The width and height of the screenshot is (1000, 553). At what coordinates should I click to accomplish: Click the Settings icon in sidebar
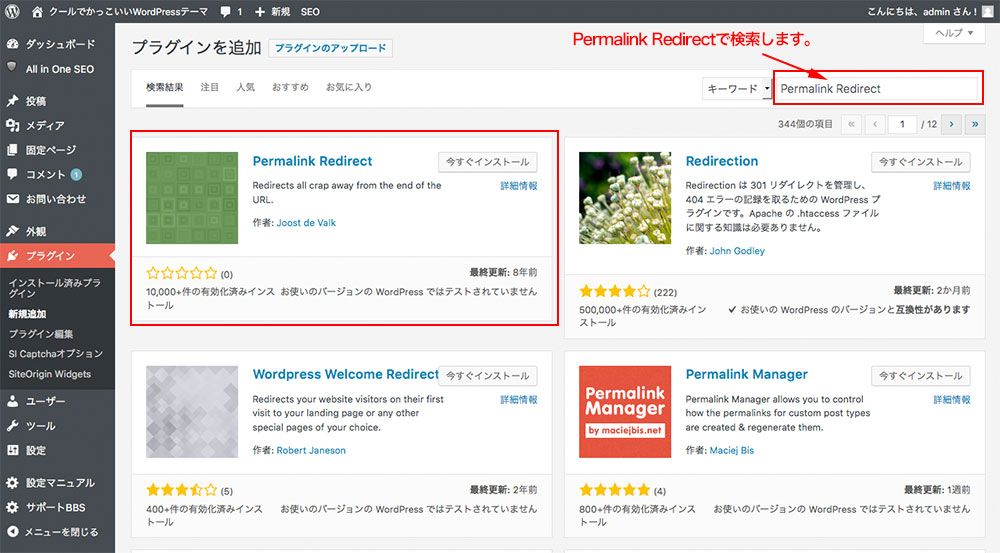pos(13,450)
